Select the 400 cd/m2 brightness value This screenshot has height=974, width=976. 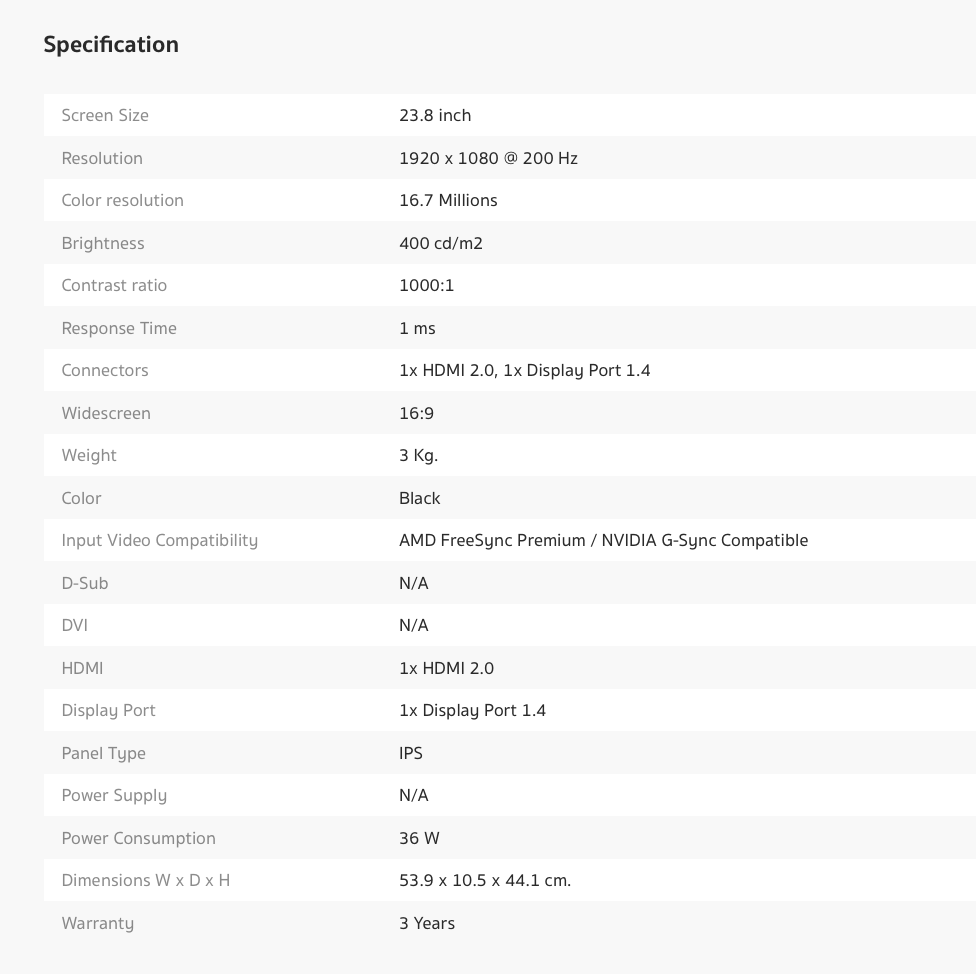[x=441, y=243]
